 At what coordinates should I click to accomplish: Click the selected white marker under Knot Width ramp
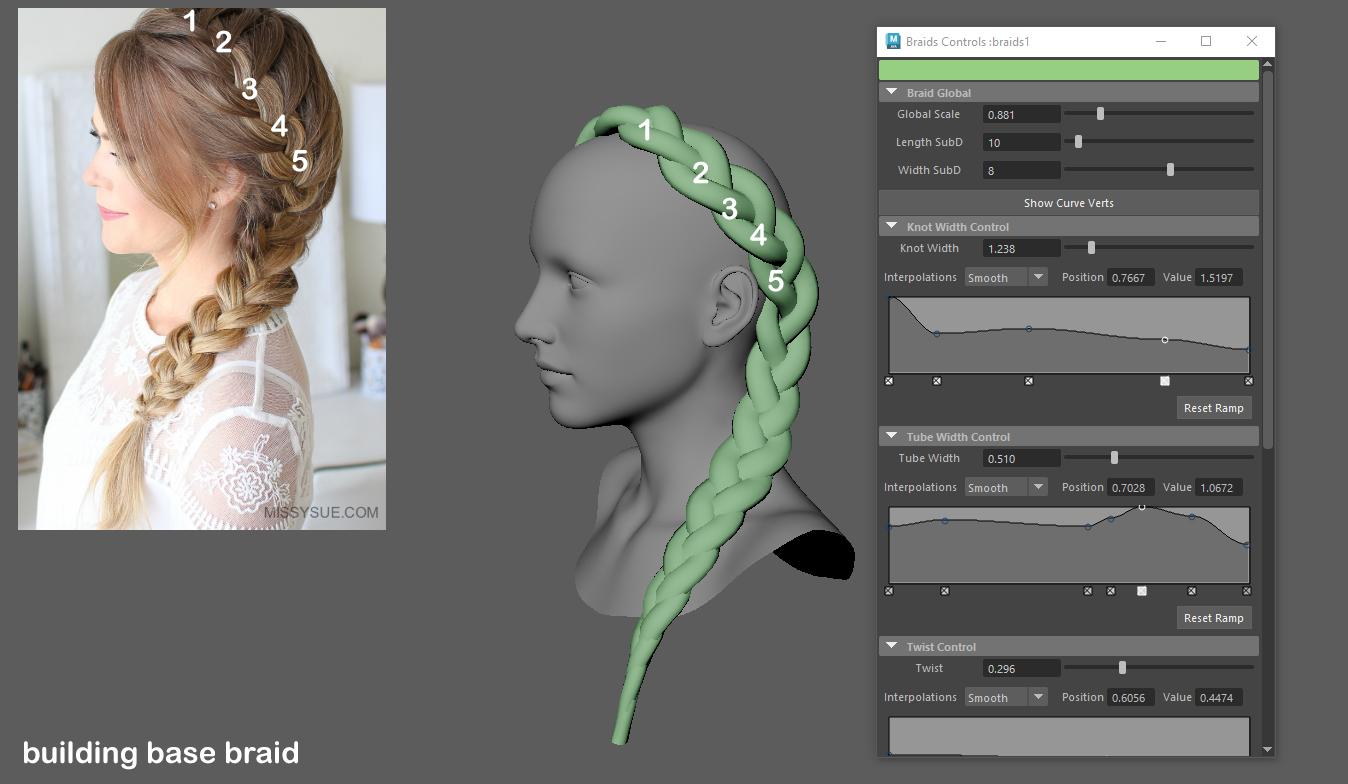[1165, 381]
